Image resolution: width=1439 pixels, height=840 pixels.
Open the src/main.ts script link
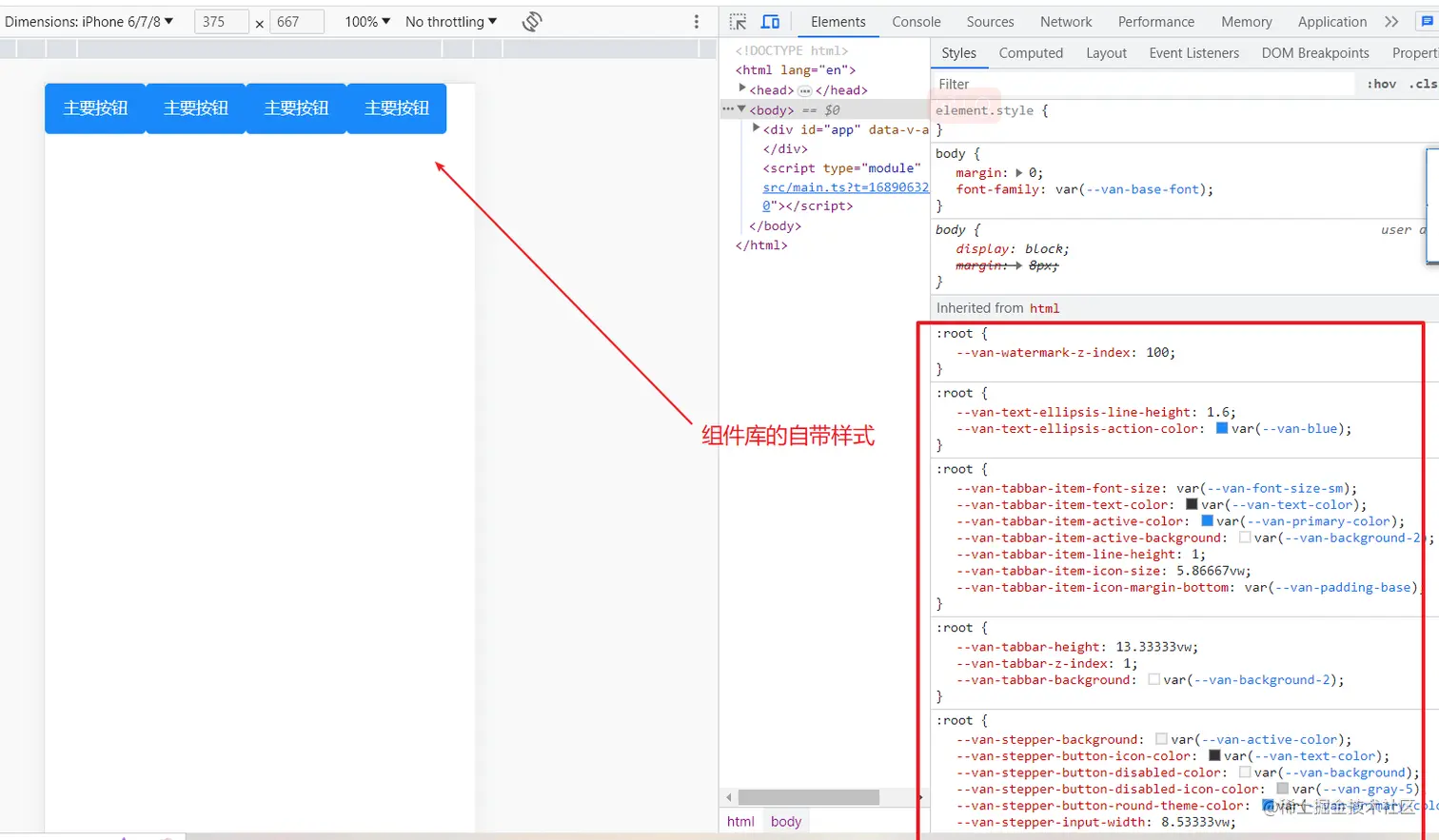[845, 187]
